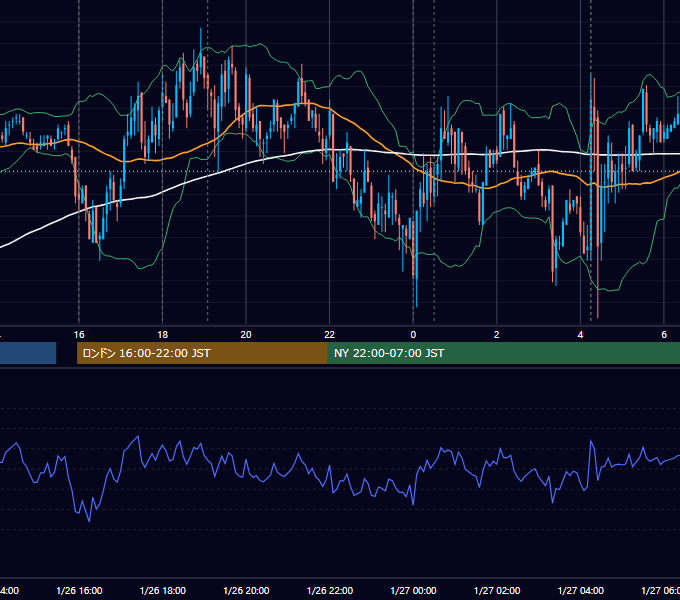Click the 1/26 18:00 date label
This screenshot has height=600, width=680.
[x=163, y=591]
